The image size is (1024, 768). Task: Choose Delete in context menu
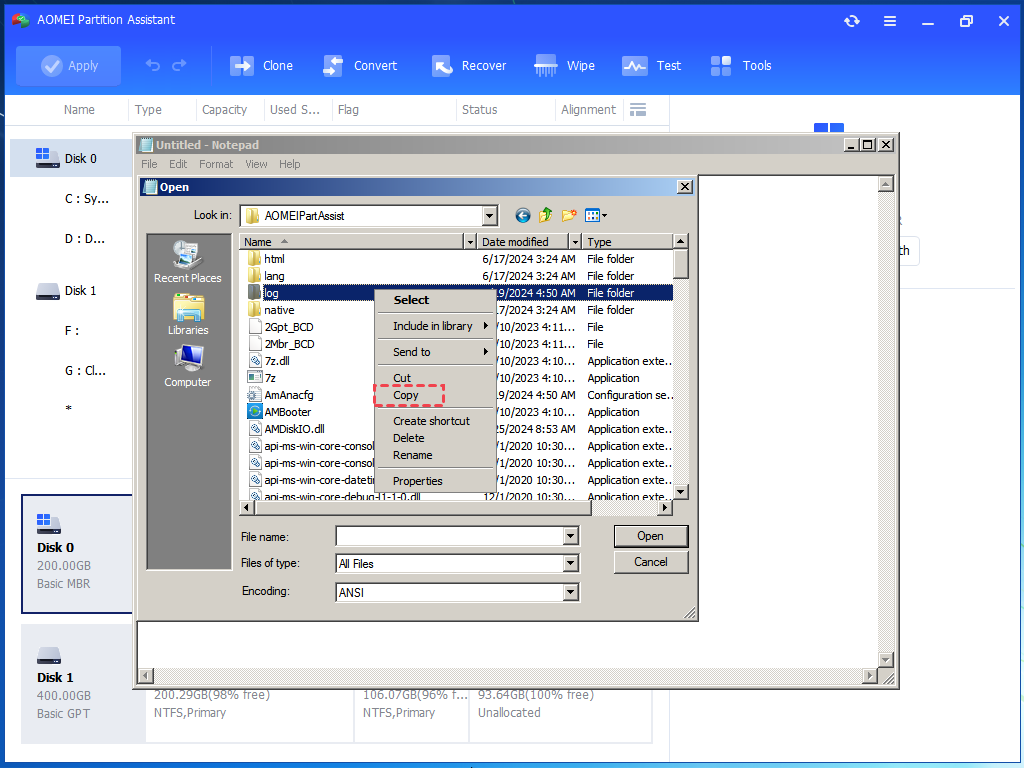[x=436, y=438]
